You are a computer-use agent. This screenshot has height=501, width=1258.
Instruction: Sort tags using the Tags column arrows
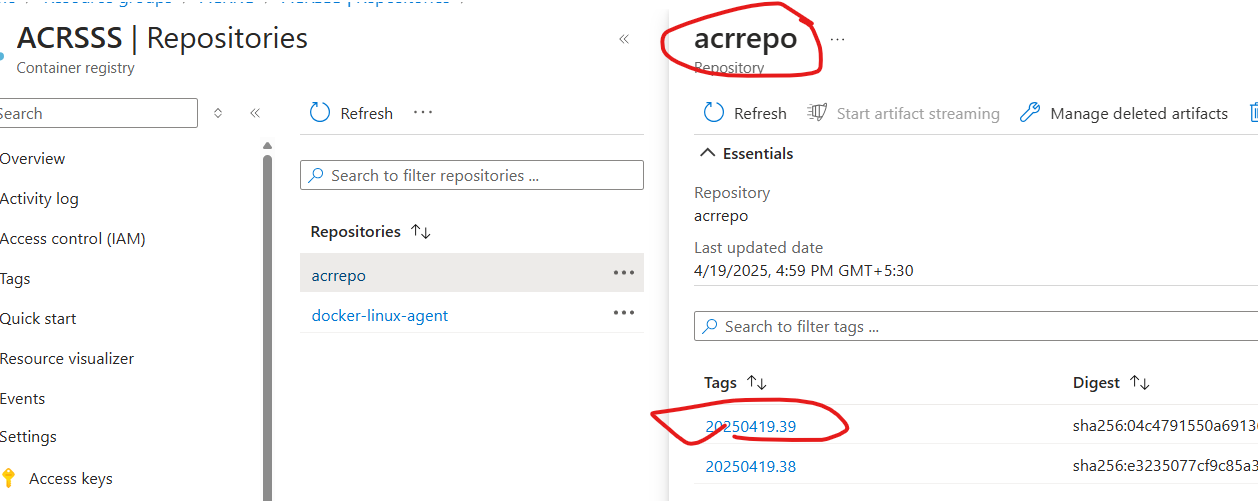[x=757, y=382]
